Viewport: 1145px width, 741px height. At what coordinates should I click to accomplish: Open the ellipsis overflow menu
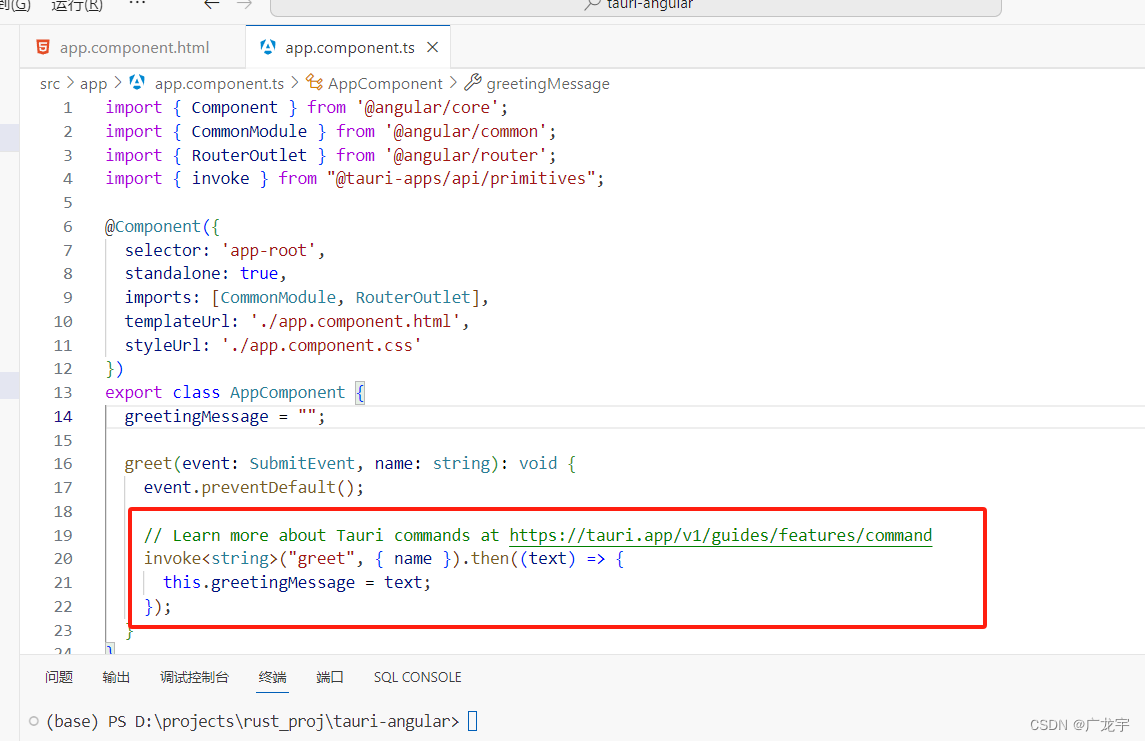coord(138,5)
